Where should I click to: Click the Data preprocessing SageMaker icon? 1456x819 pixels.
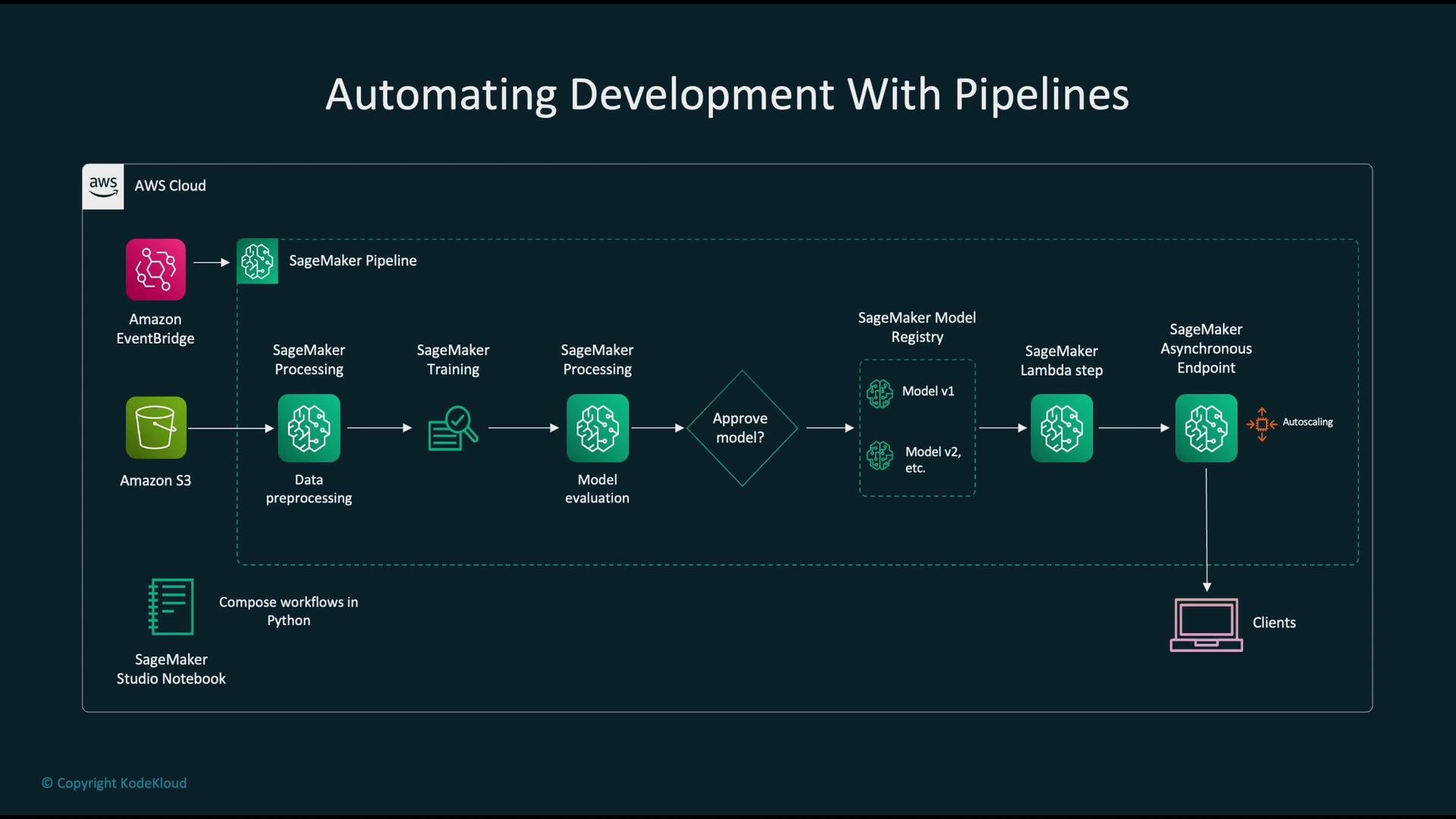pyautogui.click(x=309, y=428)
